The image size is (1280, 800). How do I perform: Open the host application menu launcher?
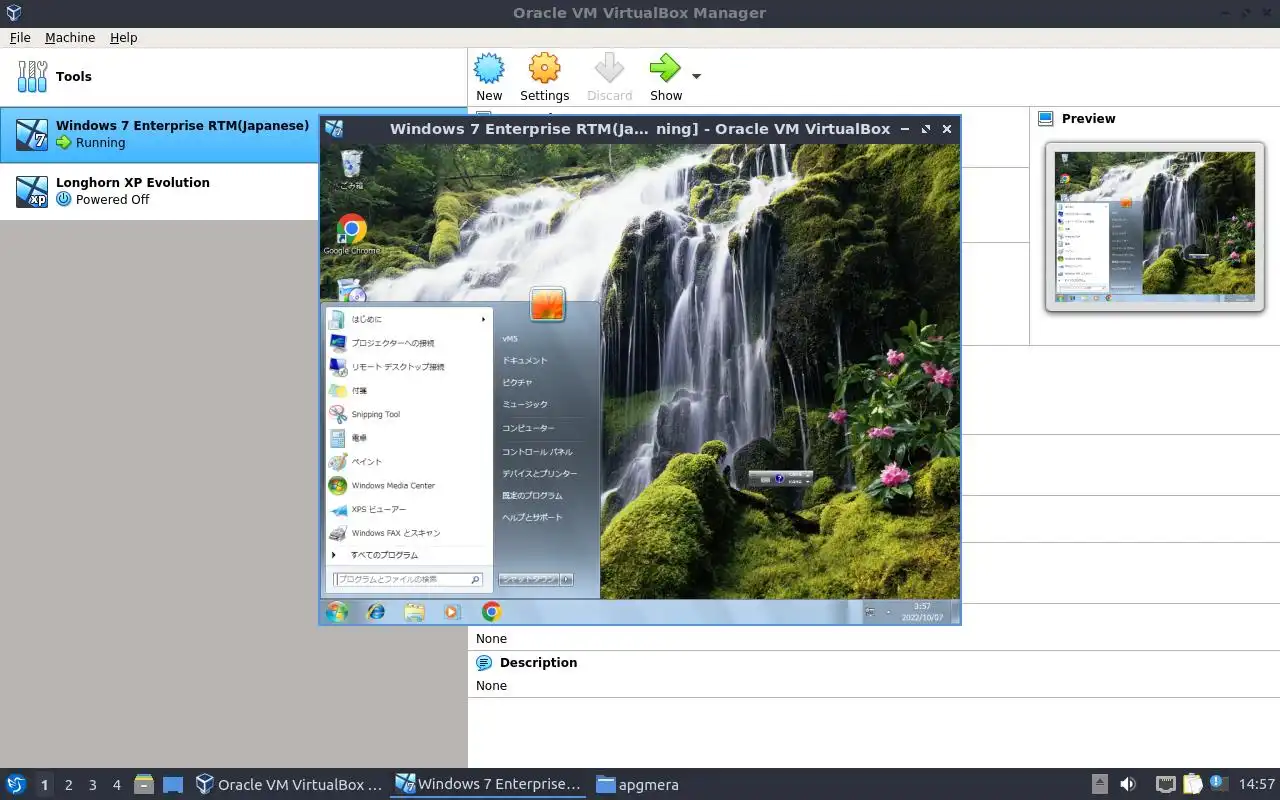16,784
